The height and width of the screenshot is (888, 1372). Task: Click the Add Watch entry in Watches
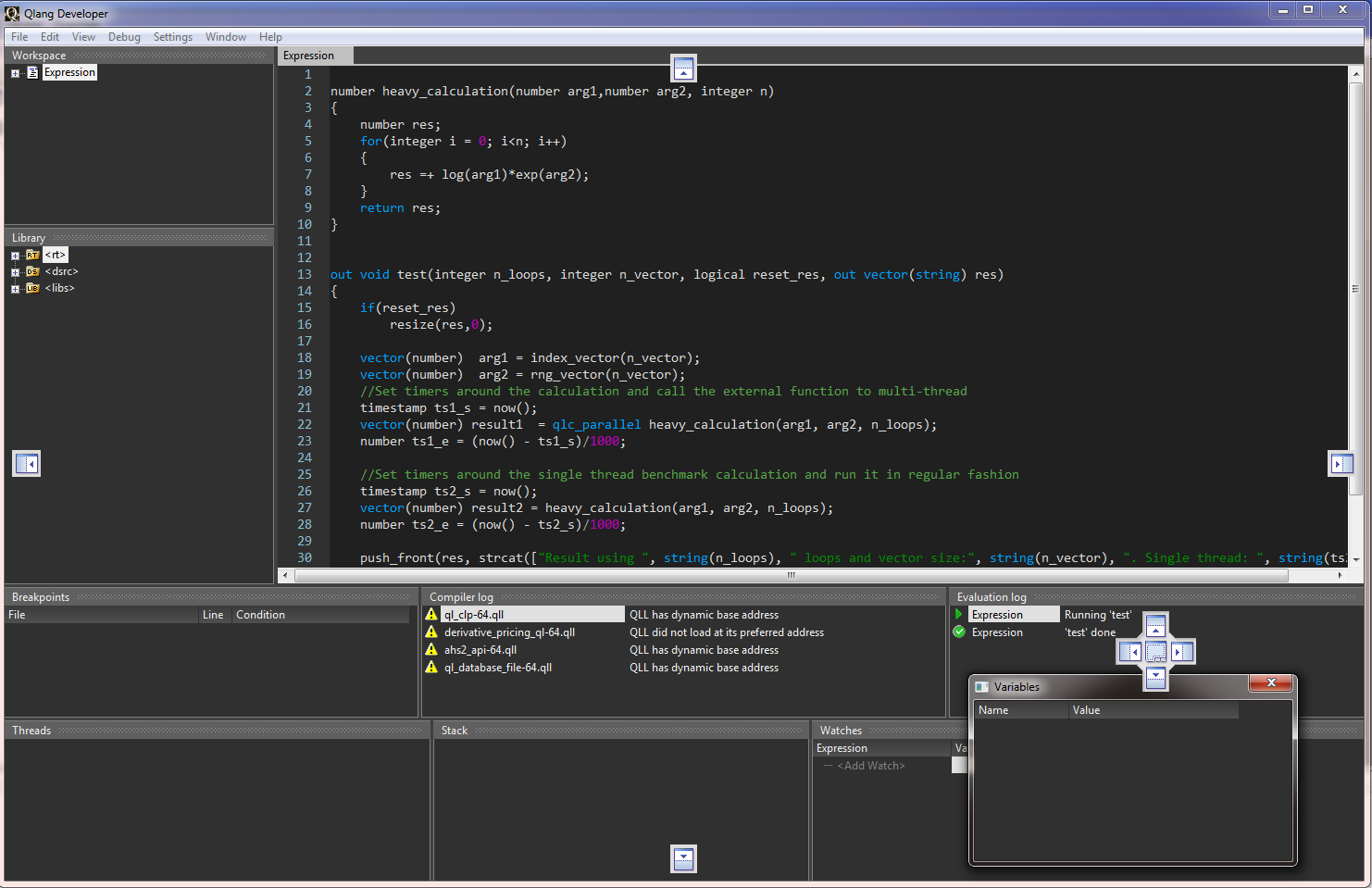[x=871, y=766]
